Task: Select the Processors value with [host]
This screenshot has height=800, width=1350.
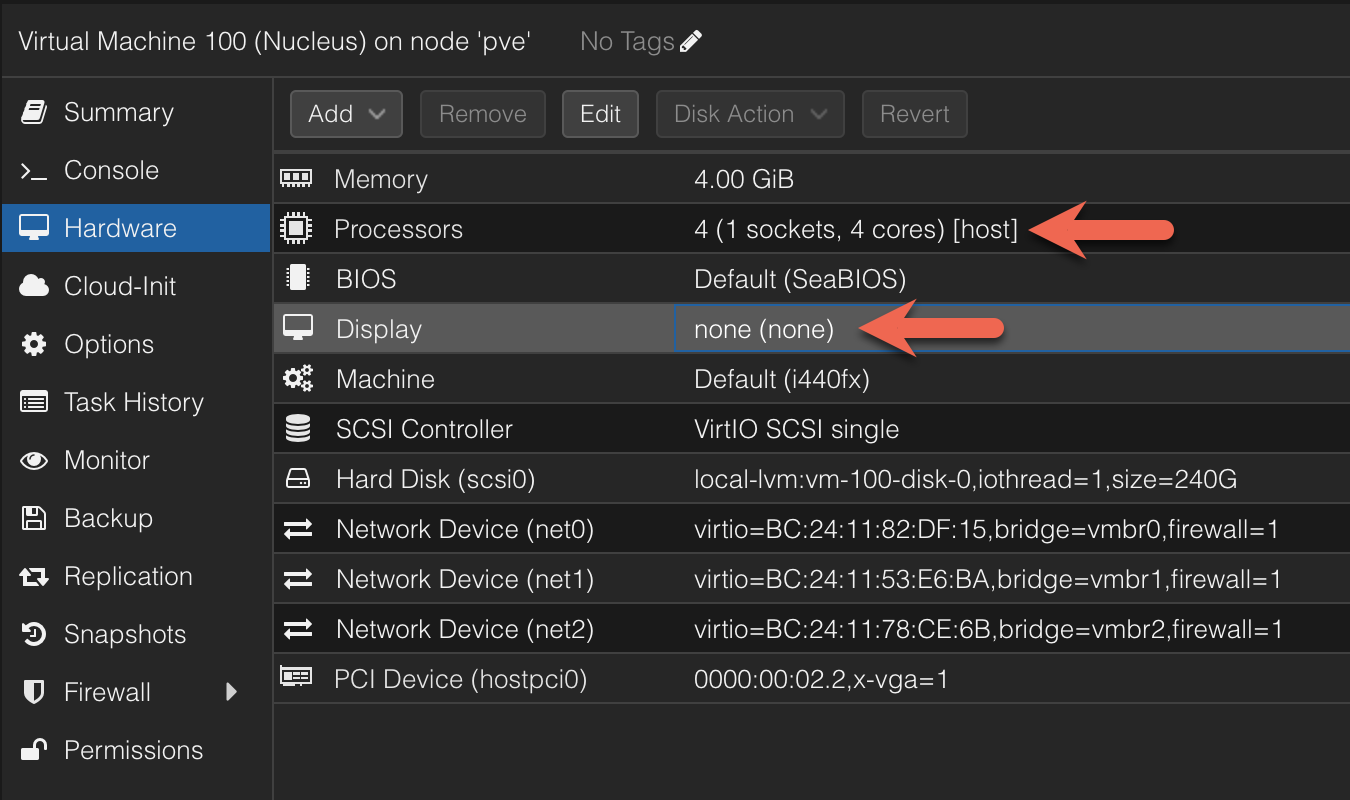Action: 856,229
